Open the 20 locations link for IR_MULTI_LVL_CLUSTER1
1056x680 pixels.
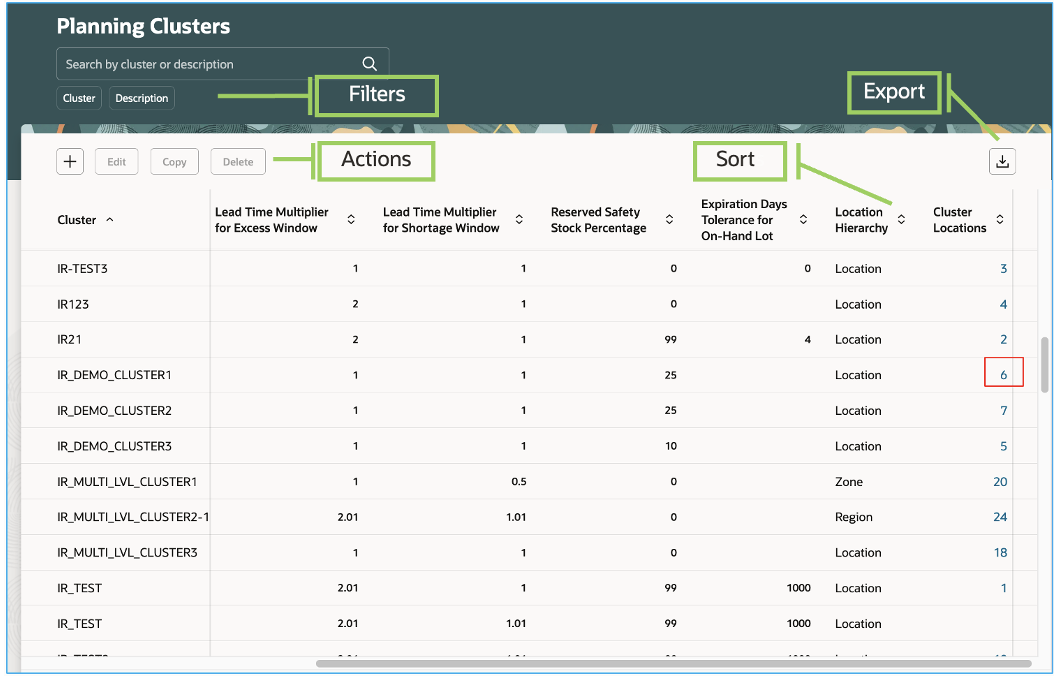1000,481
